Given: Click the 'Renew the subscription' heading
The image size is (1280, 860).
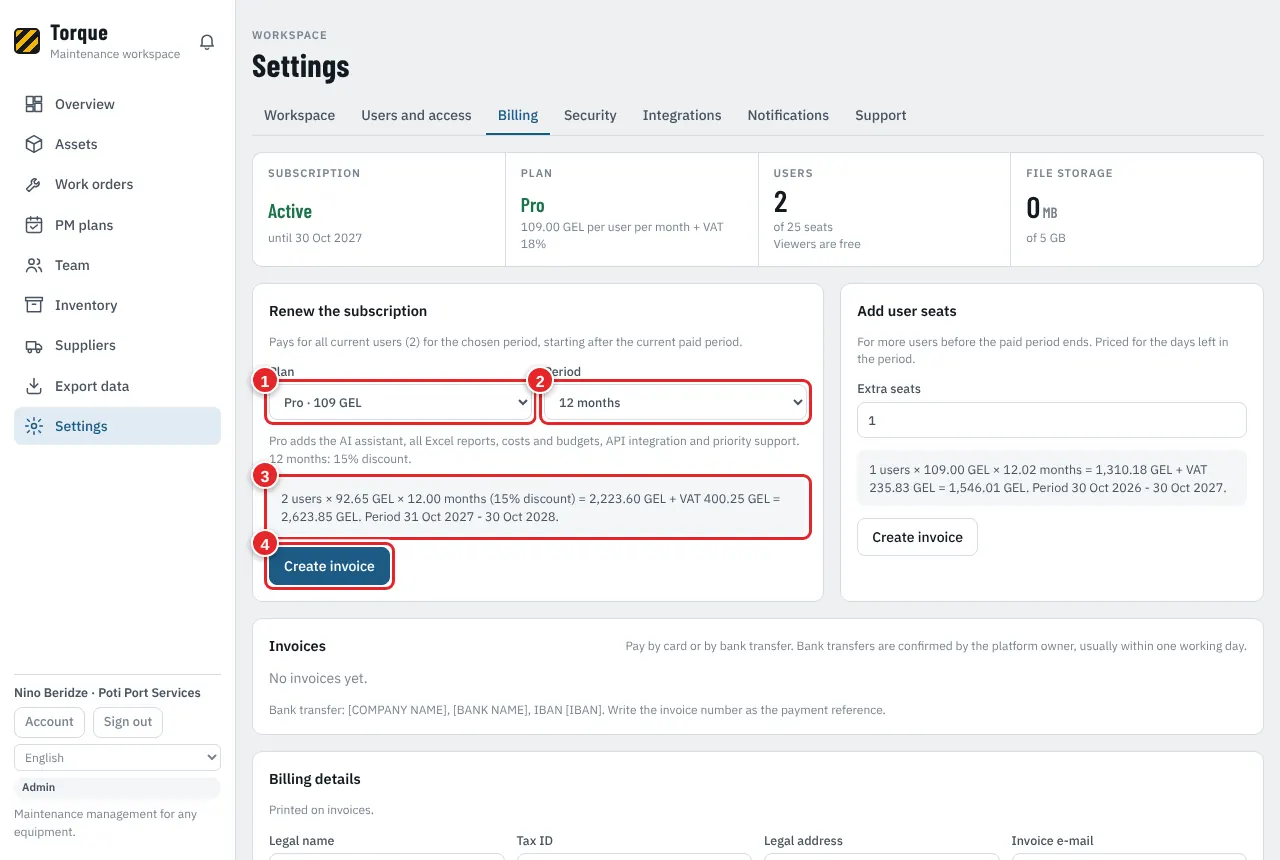Looking at the screenshot, I should pyautogui.click(x=348, y=311).
